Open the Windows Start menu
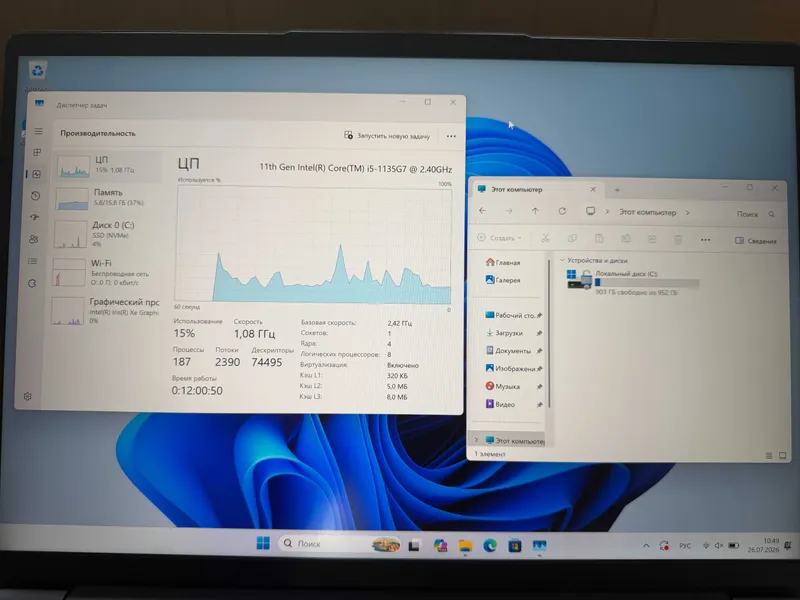800x600 pixels. 263,543
